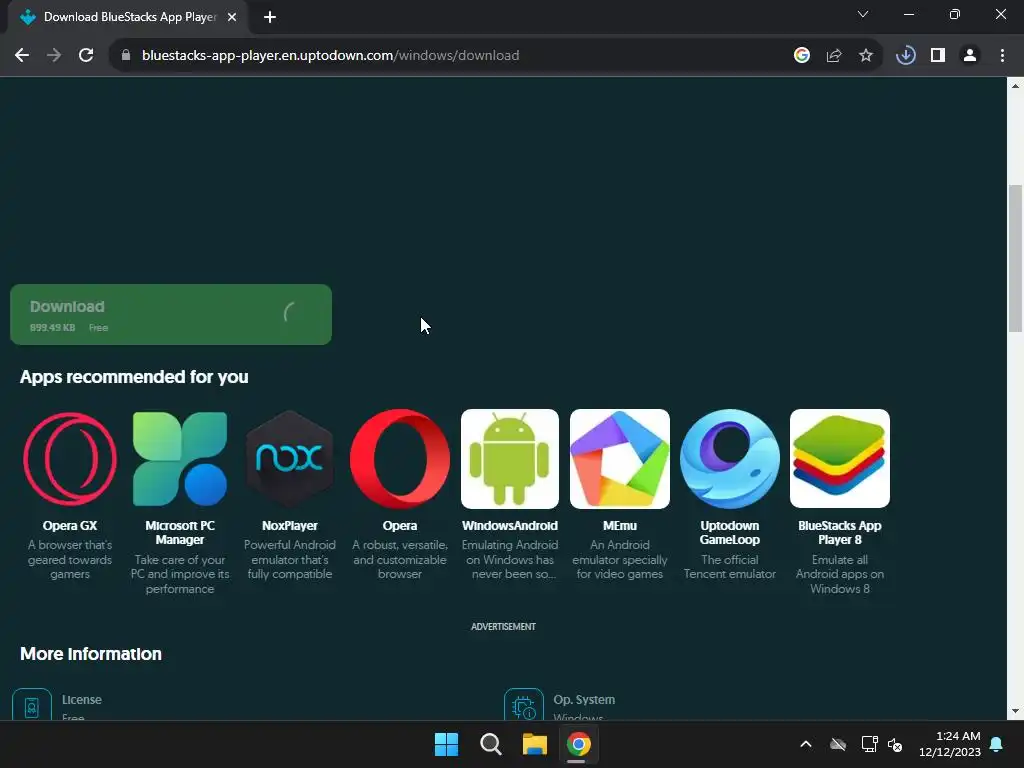Open the NoxPlayer app icon
The image size is (1024, 768).
tap(289, 458)
